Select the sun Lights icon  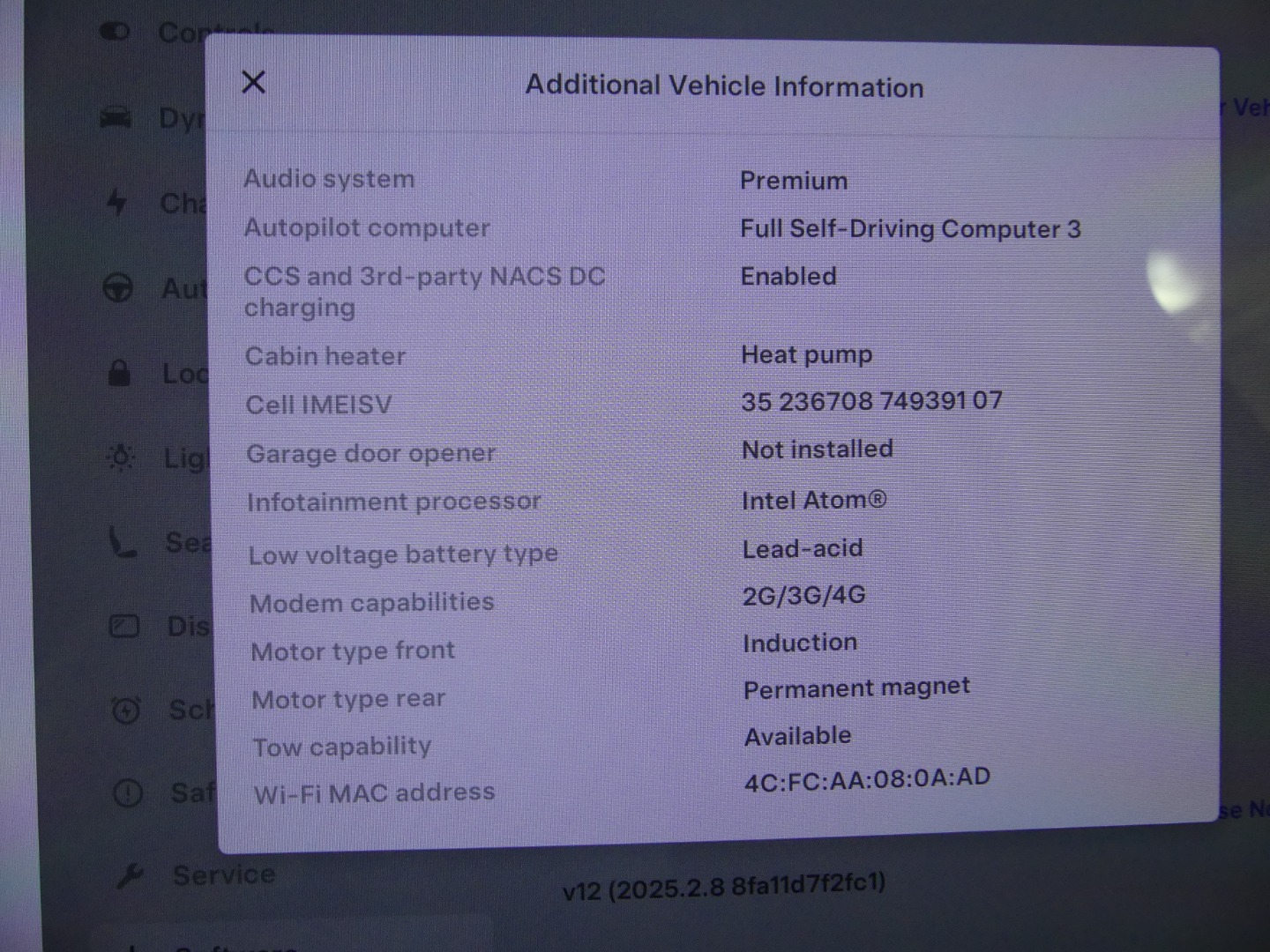click(x=121, y=457)
